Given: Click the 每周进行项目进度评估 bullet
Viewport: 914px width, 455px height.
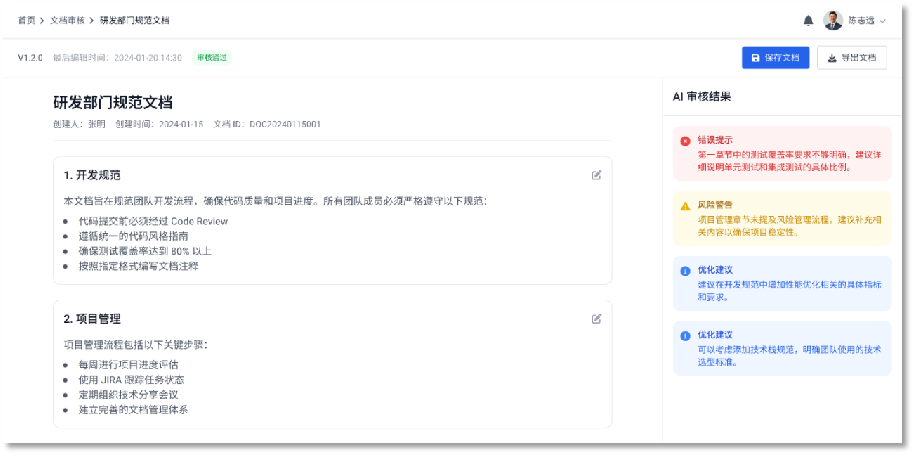Looking at the screenshot, I should click(128, 365).
